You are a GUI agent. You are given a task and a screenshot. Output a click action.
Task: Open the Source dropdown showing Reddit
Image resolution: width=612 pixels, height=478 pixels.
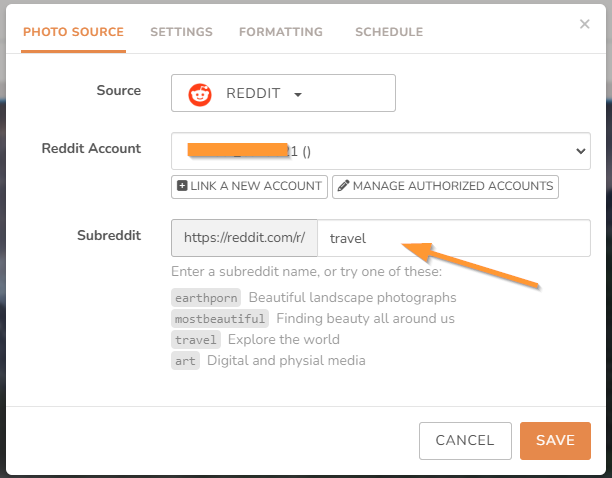283,93
